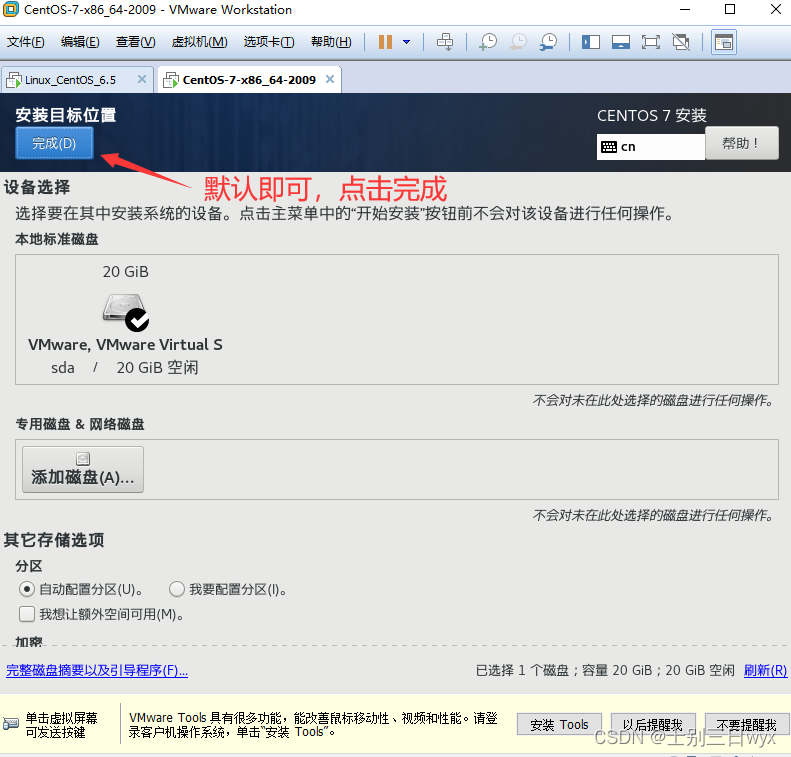Click the 添加磁盘(A)... button
The height and width of the screenshot is (757, 791).
[83, 469]
